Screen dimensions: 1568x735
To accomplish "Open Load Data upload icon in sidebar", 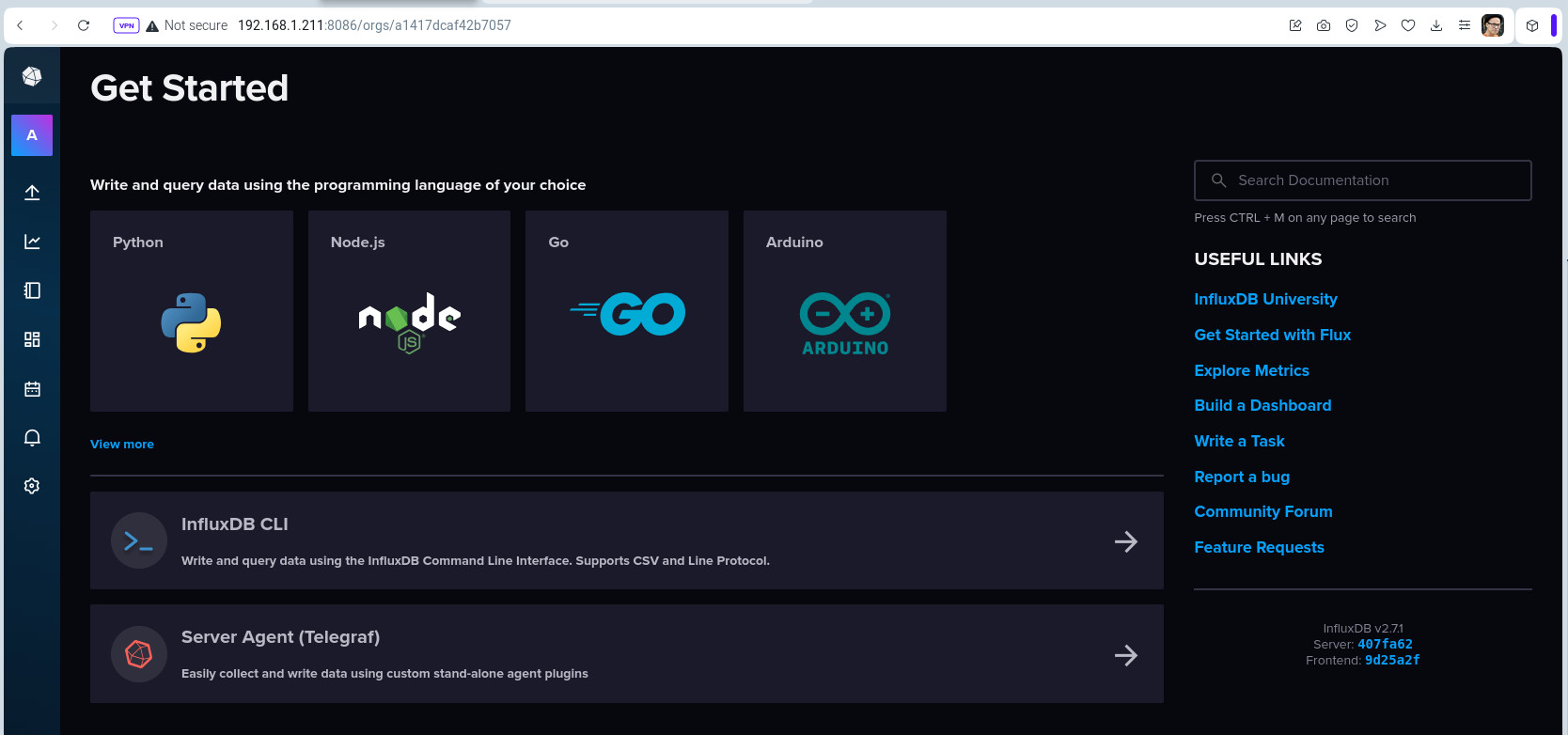I will (32, 193).
